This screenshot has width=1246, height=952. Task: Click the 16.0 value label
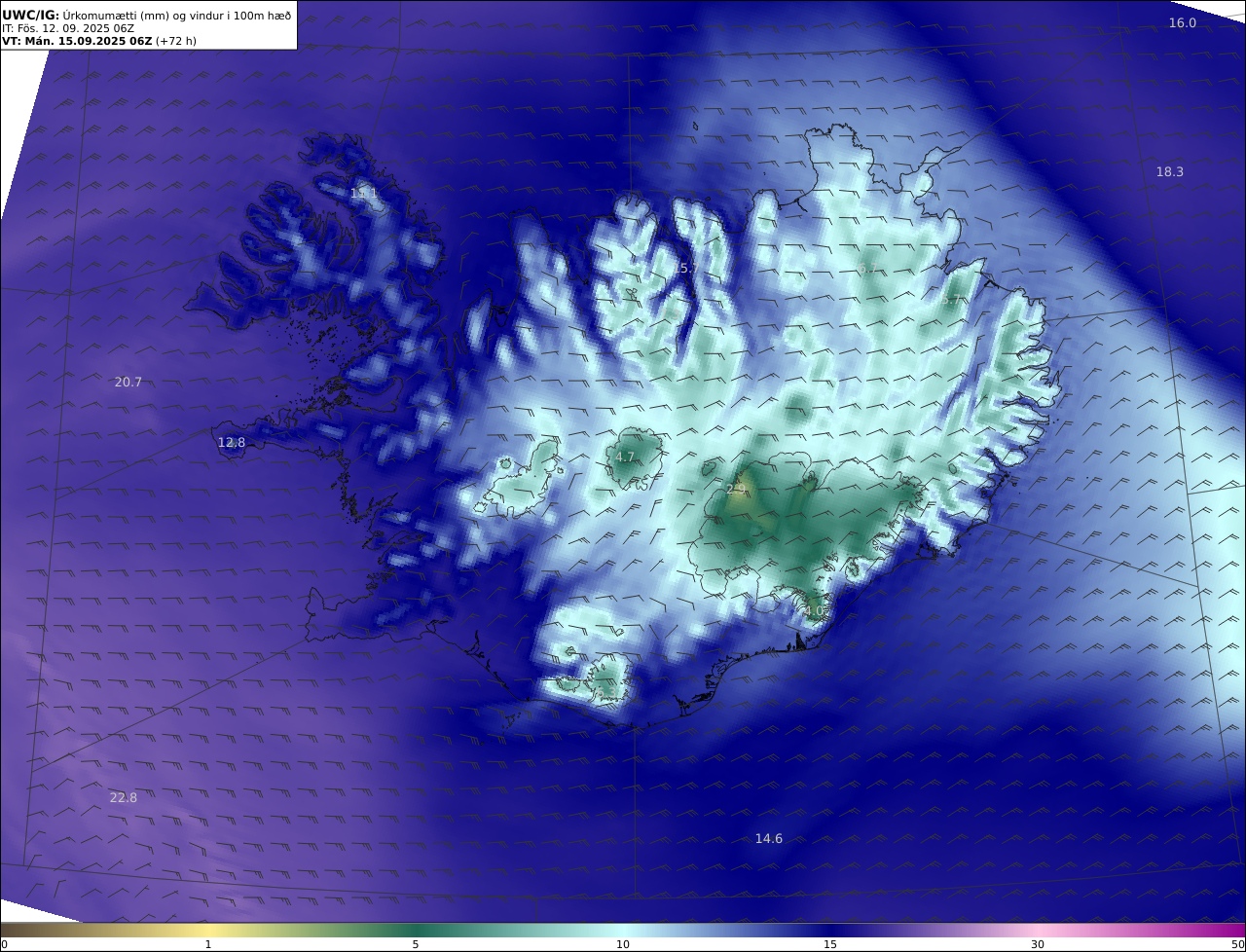[x=1183, y=23]
